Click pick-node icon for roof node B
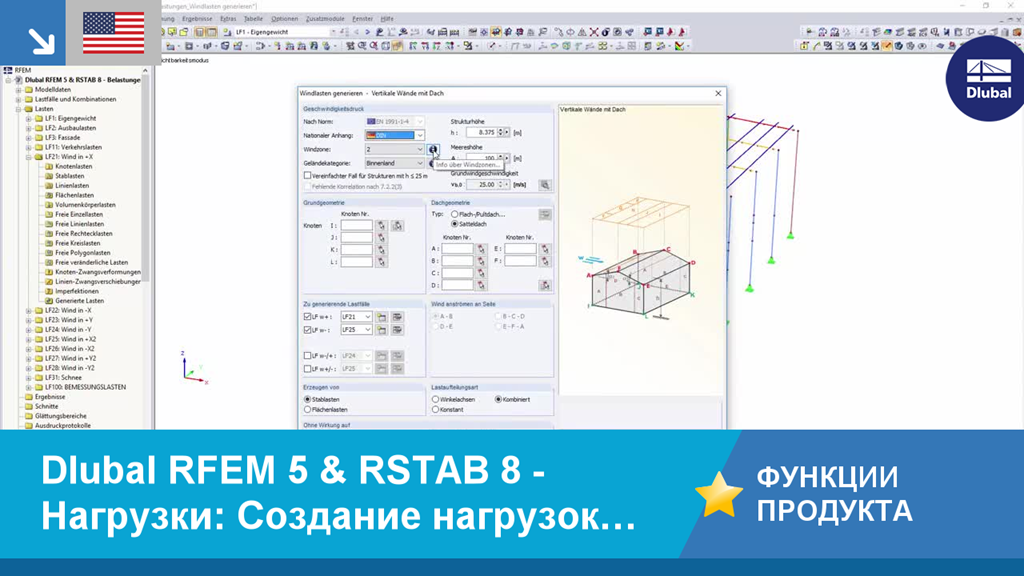 click(x=481, y=261)
